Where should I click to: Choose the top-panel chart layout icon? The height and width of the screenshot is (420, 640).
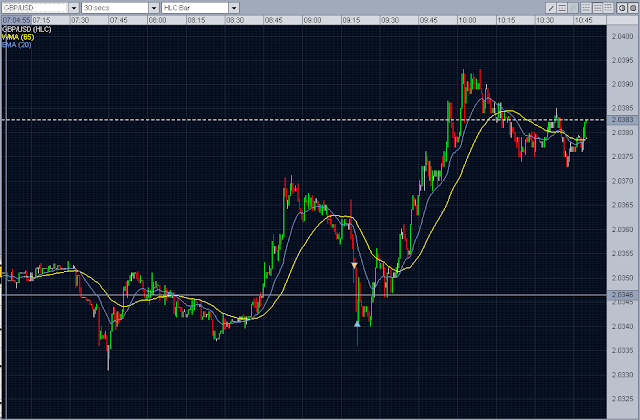[608, 8]
